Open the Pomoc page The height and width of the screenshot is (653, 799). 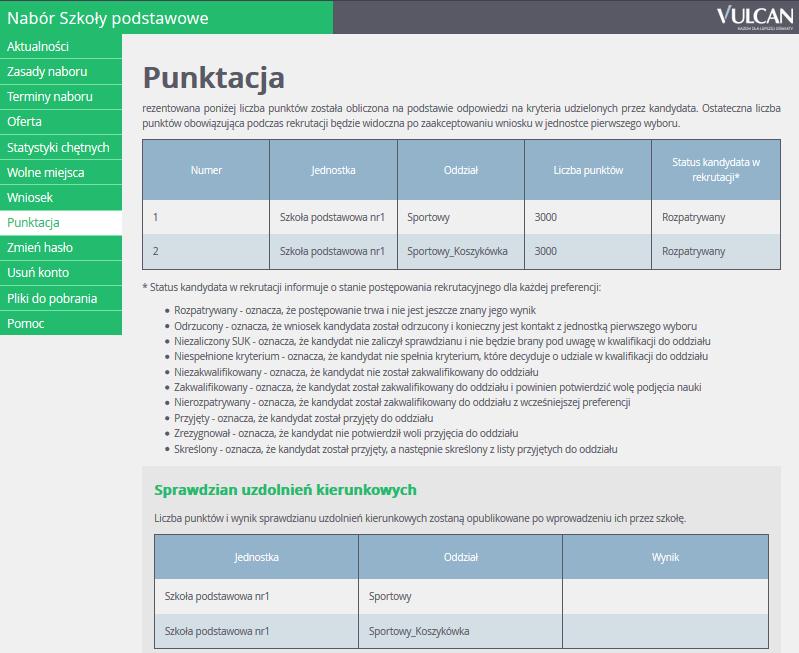[61, 323]
